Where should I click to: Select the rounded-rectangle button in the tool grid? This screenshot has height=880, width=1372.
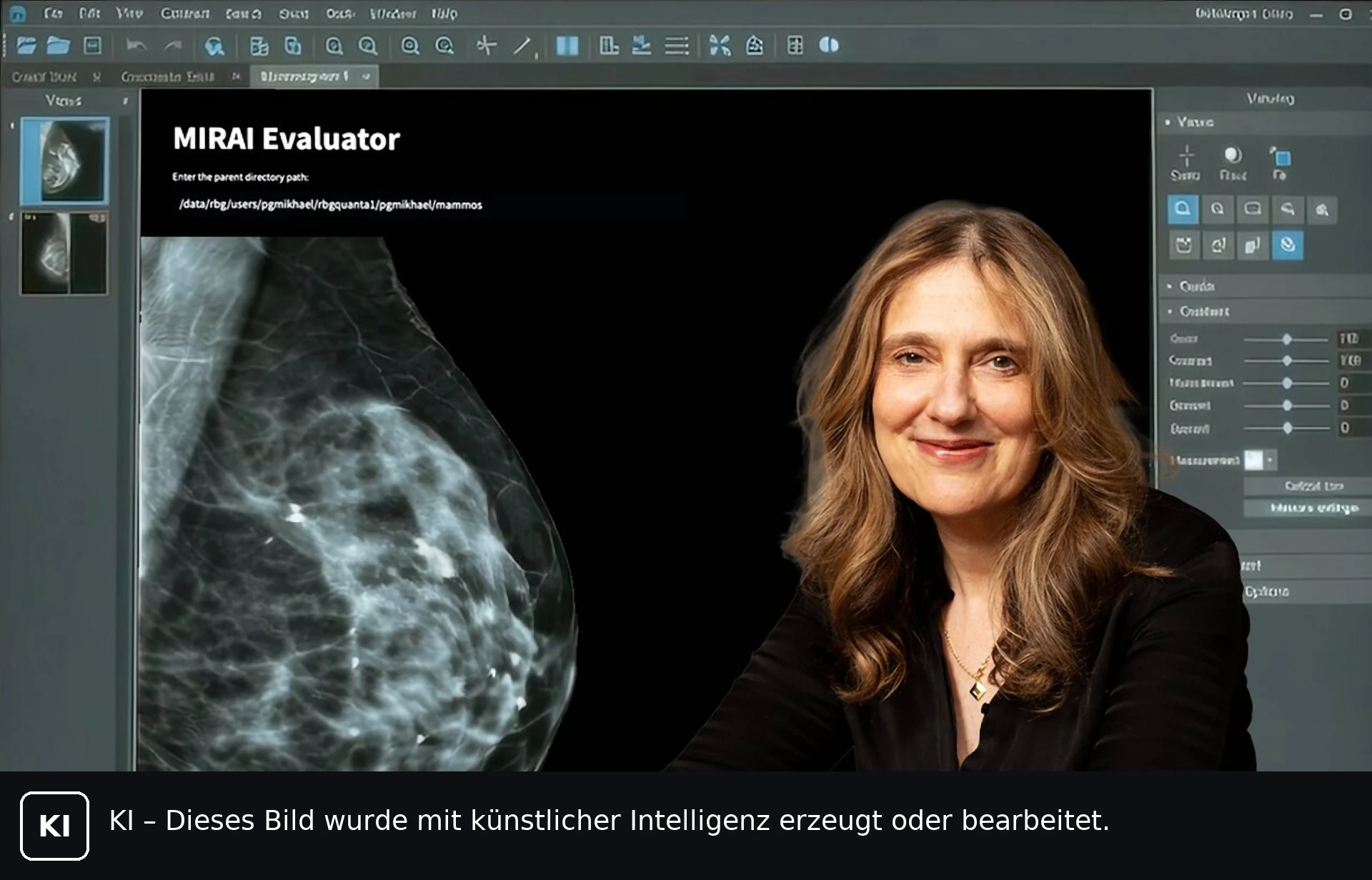point(1252,209)
